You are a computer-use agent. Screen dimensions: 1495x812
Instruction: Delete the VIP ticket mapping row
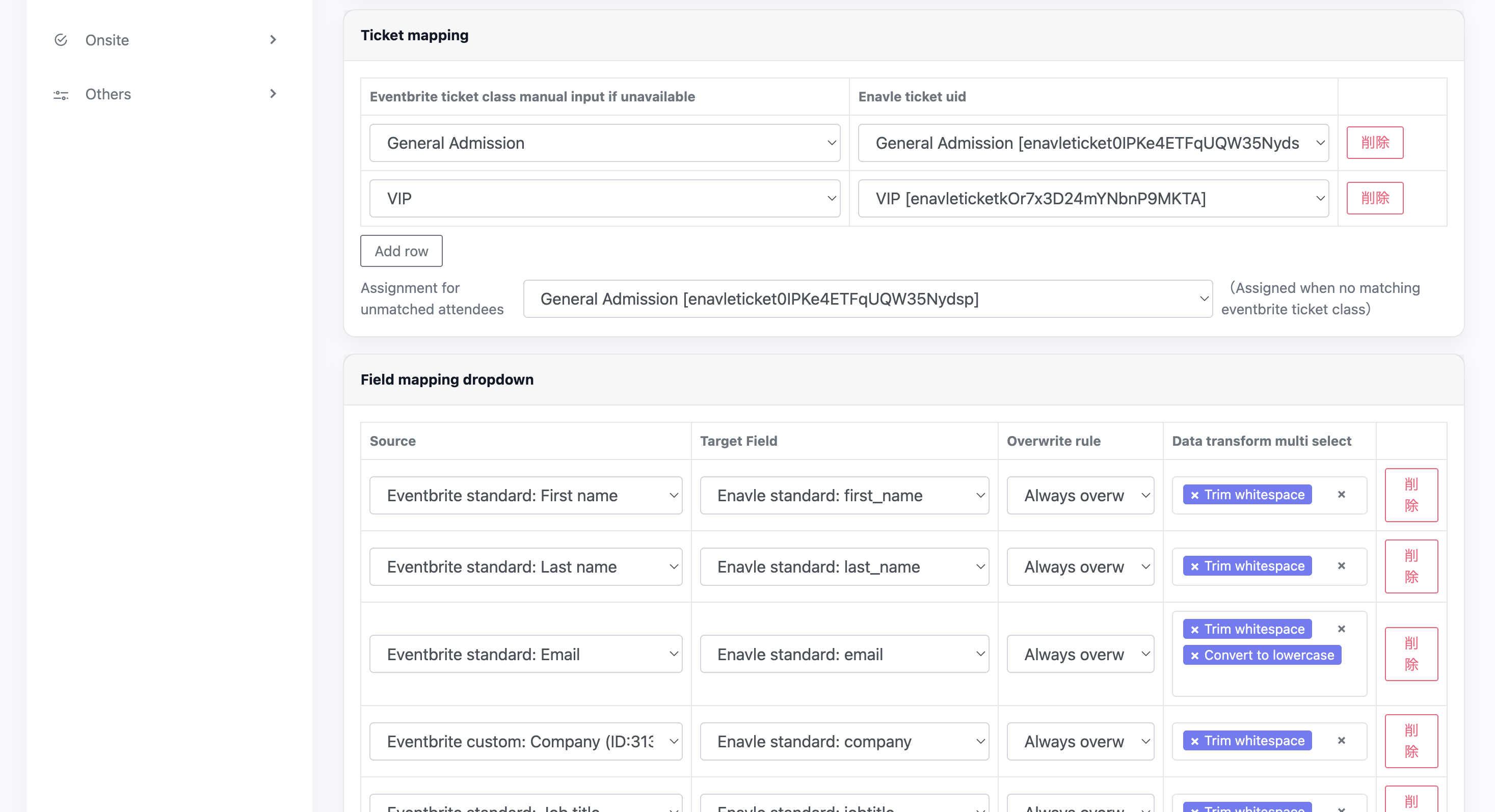(1374, 198)
